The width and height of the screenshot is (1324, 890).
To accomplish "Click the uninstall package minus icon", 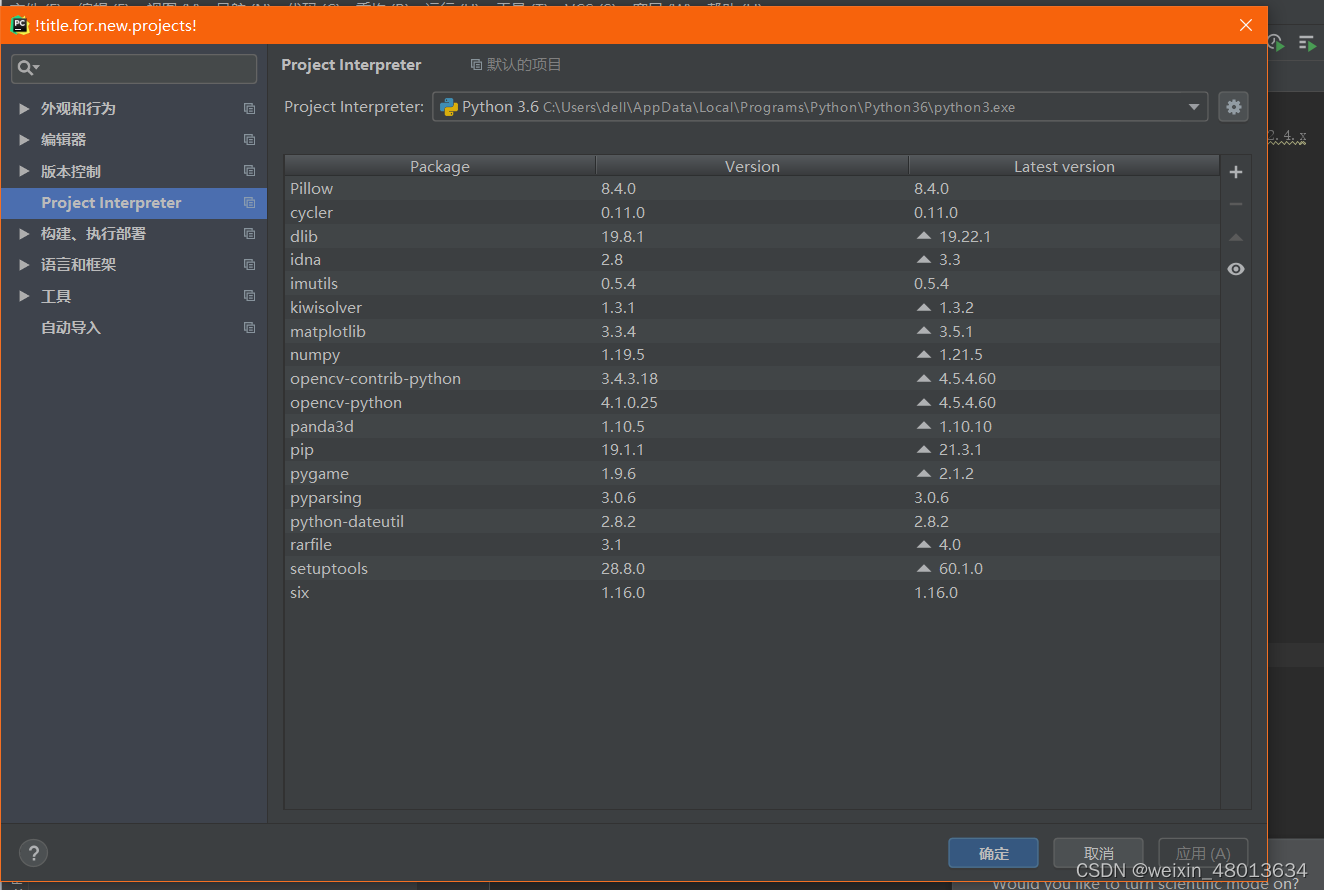I will point(1236,204).
